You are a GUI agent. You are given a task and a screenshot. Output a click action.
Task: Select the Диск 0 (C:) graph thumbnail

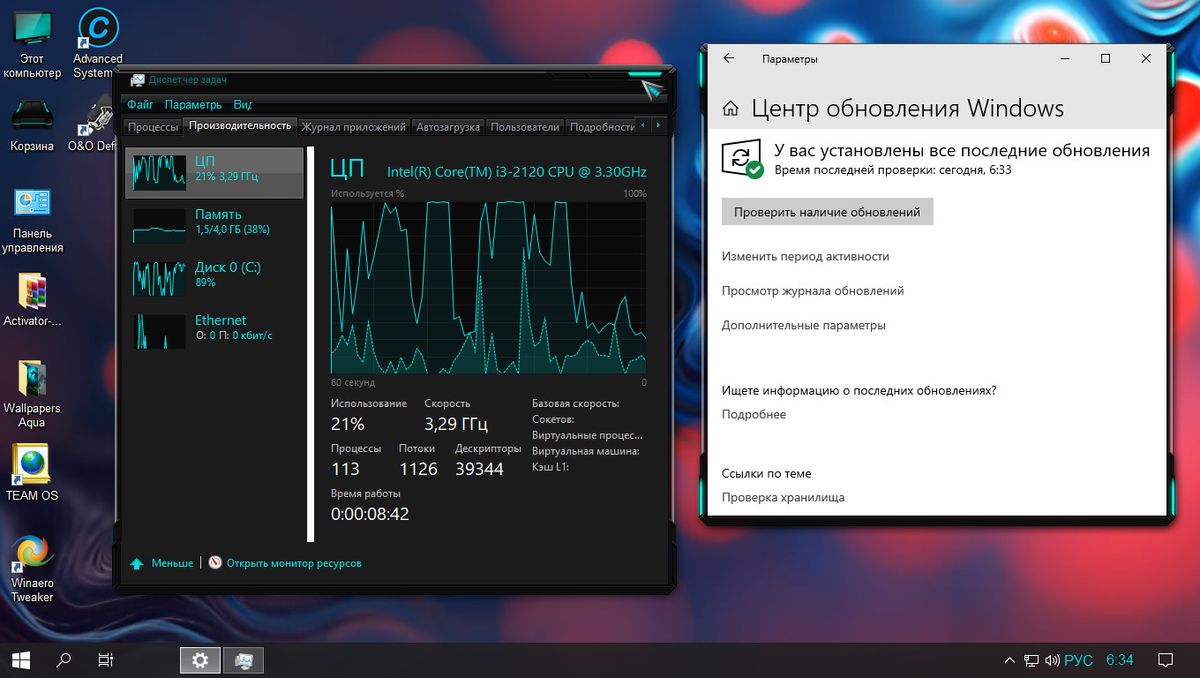pyautogui.click(x=160, y=278)
